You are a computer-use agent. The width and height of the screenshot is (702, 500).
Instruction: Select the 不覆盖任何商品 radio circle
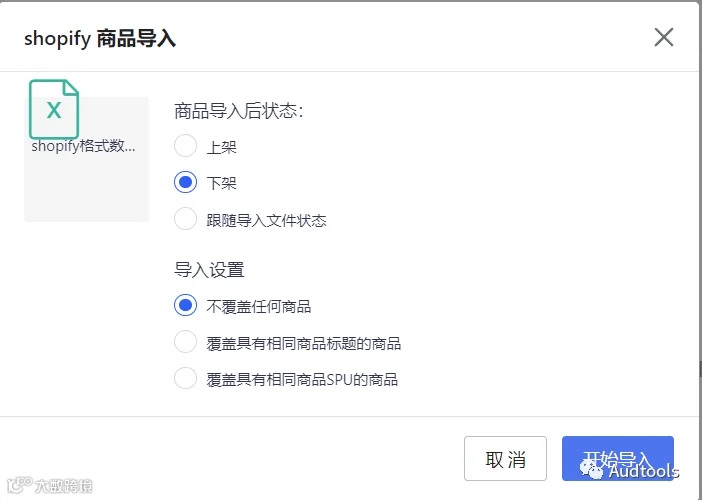[185, 305]
